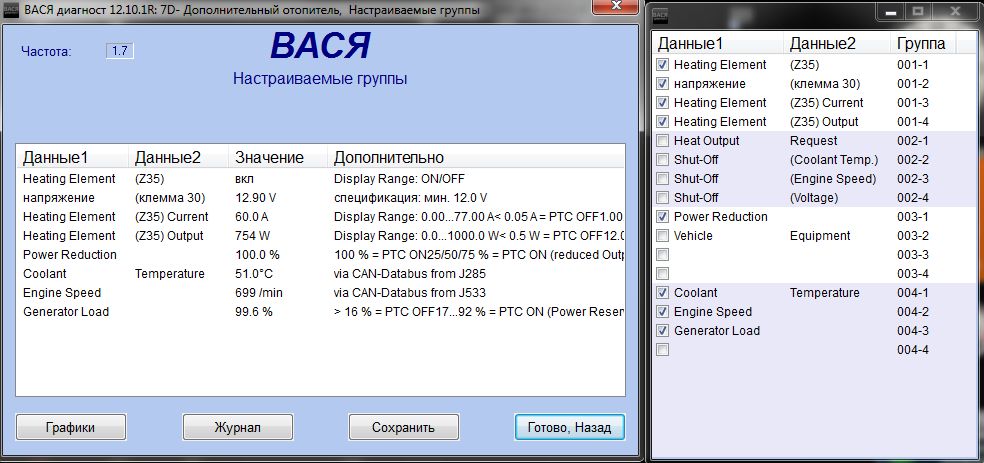This screenshot has height=463, width=984.
Task: Select Power Reduction row in results table
Action: tap(320, 255)
